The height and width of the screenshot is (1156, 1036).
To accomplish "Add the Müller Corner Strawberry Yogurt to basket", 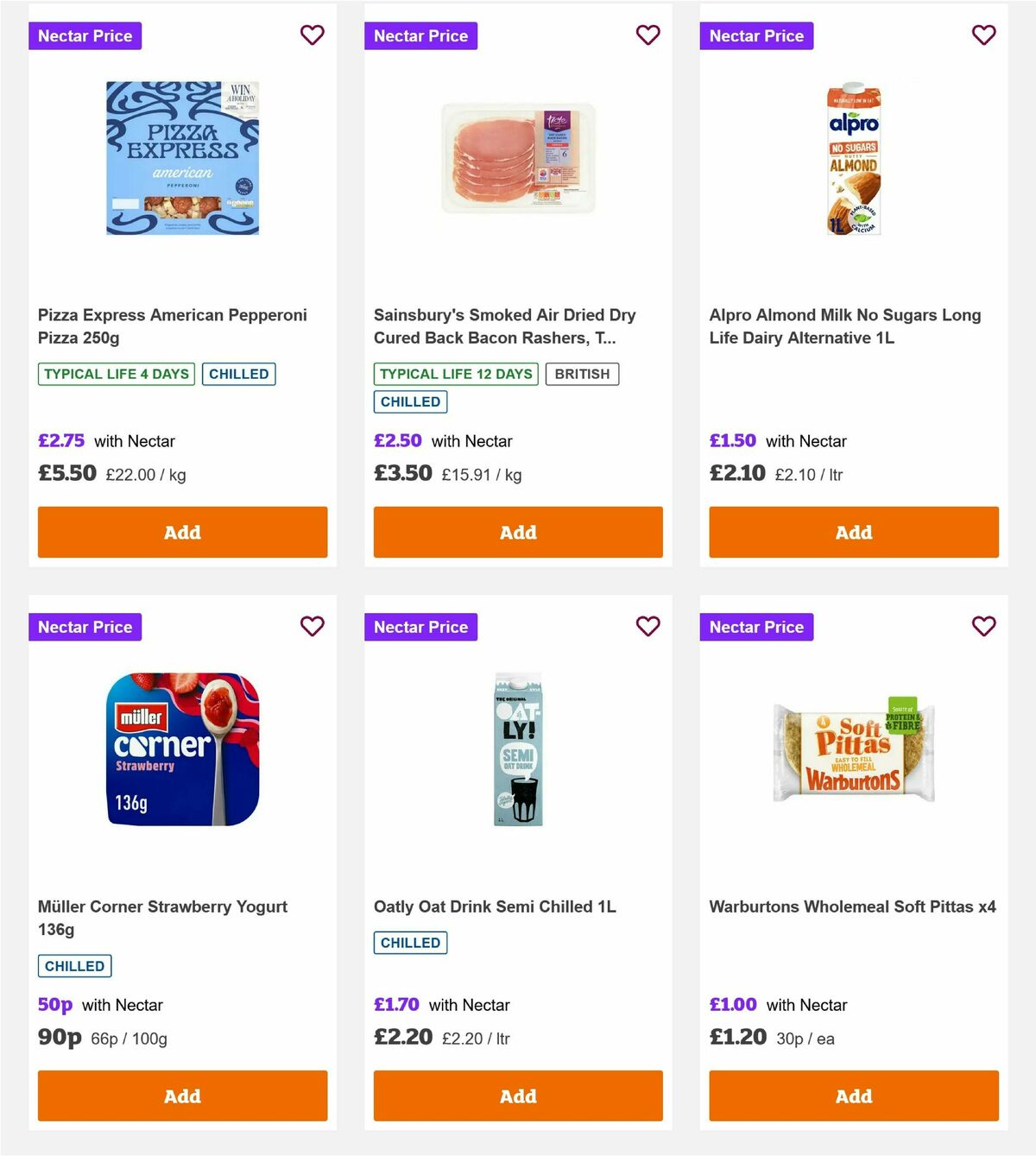I will [182, 1096].
